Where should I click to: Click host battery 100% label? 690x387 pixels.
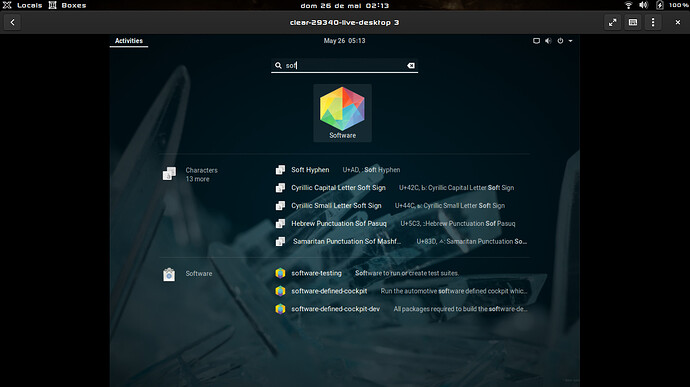pyautogui.click(x=679, y=5)
